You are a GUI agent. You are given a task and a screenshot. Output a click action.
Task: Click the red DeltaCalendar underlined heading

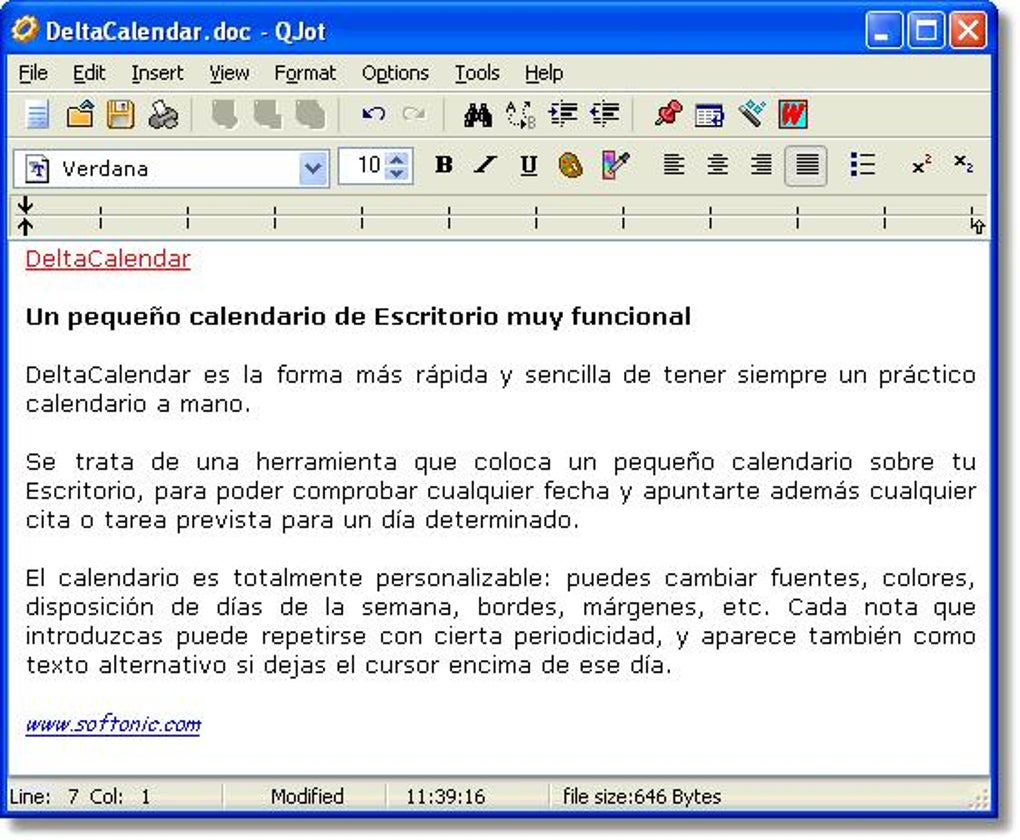coord(108,259)
